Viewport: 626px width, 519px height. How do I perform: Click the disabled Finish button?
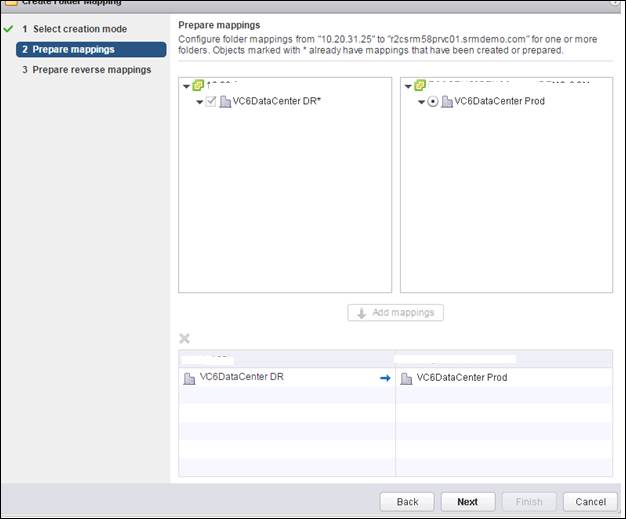pyautogui.click(x=529, y=502)
